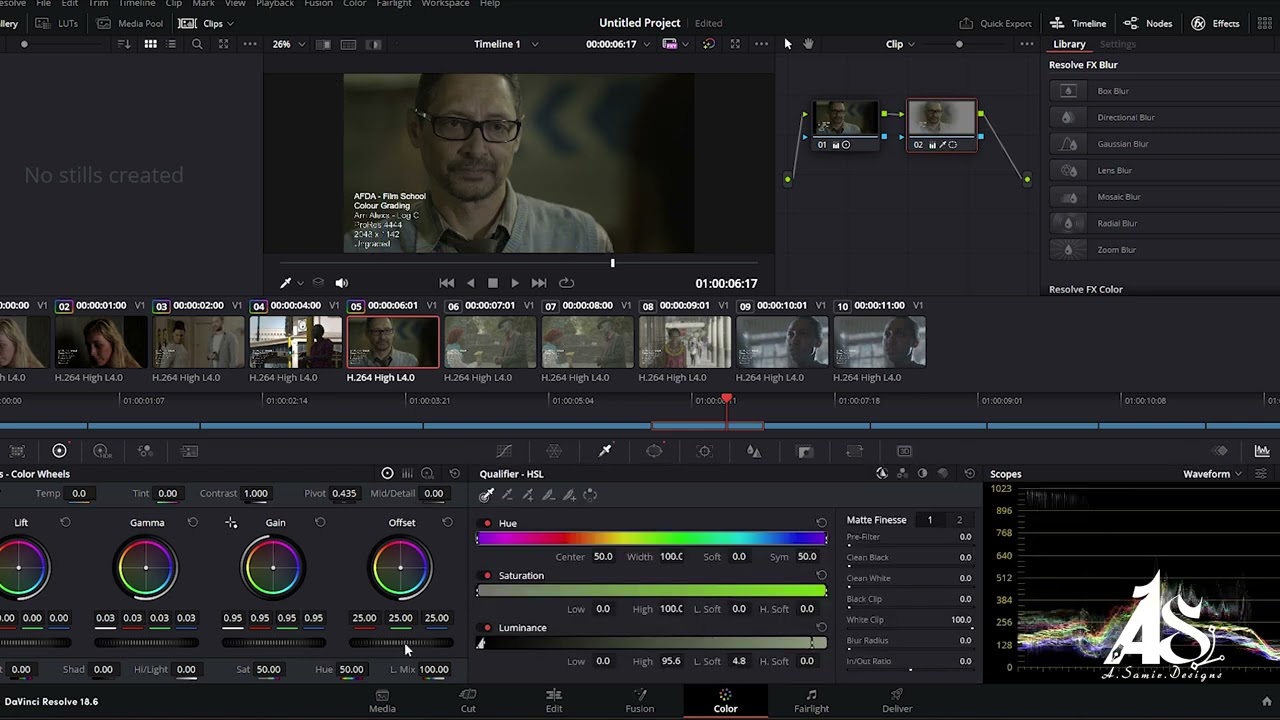This screenshot has width=1280, height=720.
Task: Toggle Color Wheels mode circle icon
Action: 387,474
